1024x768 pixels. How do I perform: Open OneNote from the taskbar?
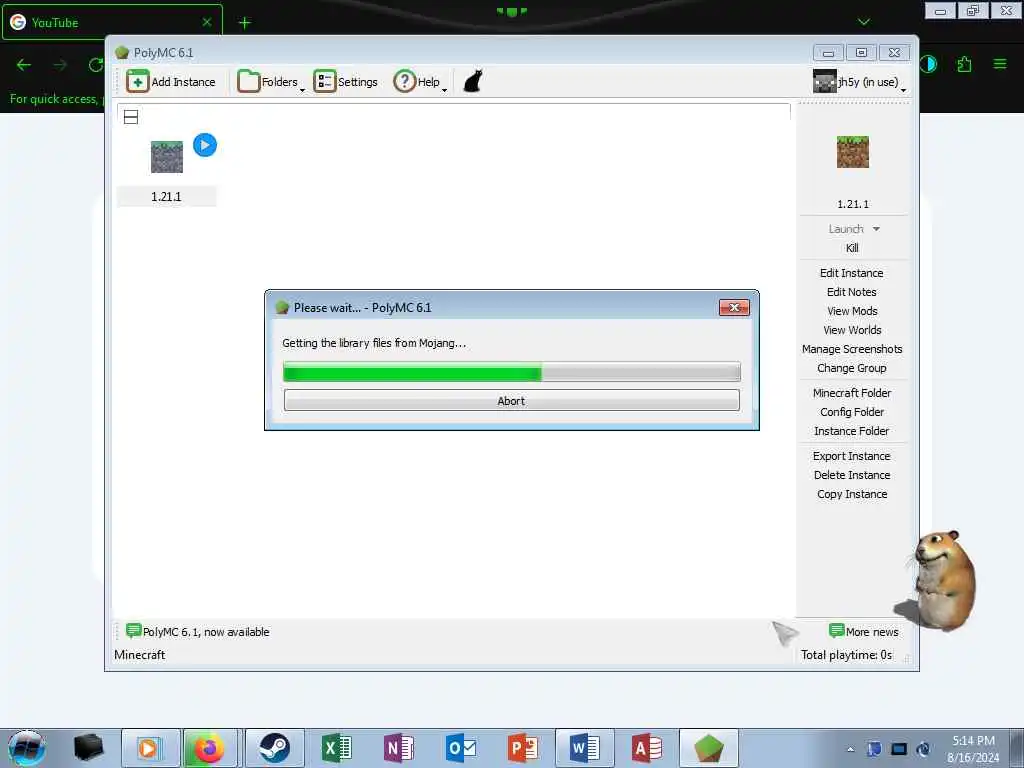(398, 748)
